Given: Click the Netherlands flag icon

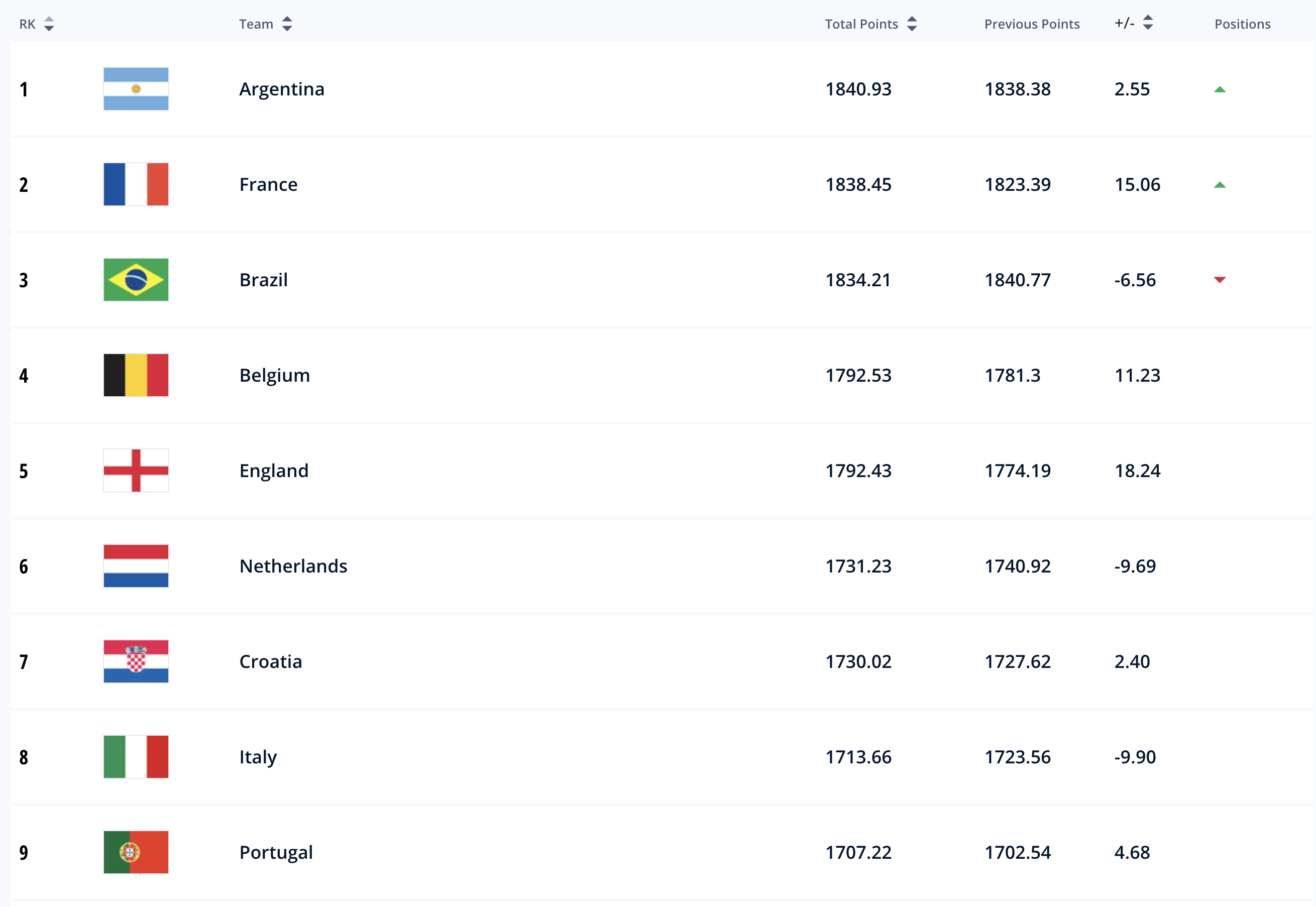Looking at the screenshot, I should point(136,566).
